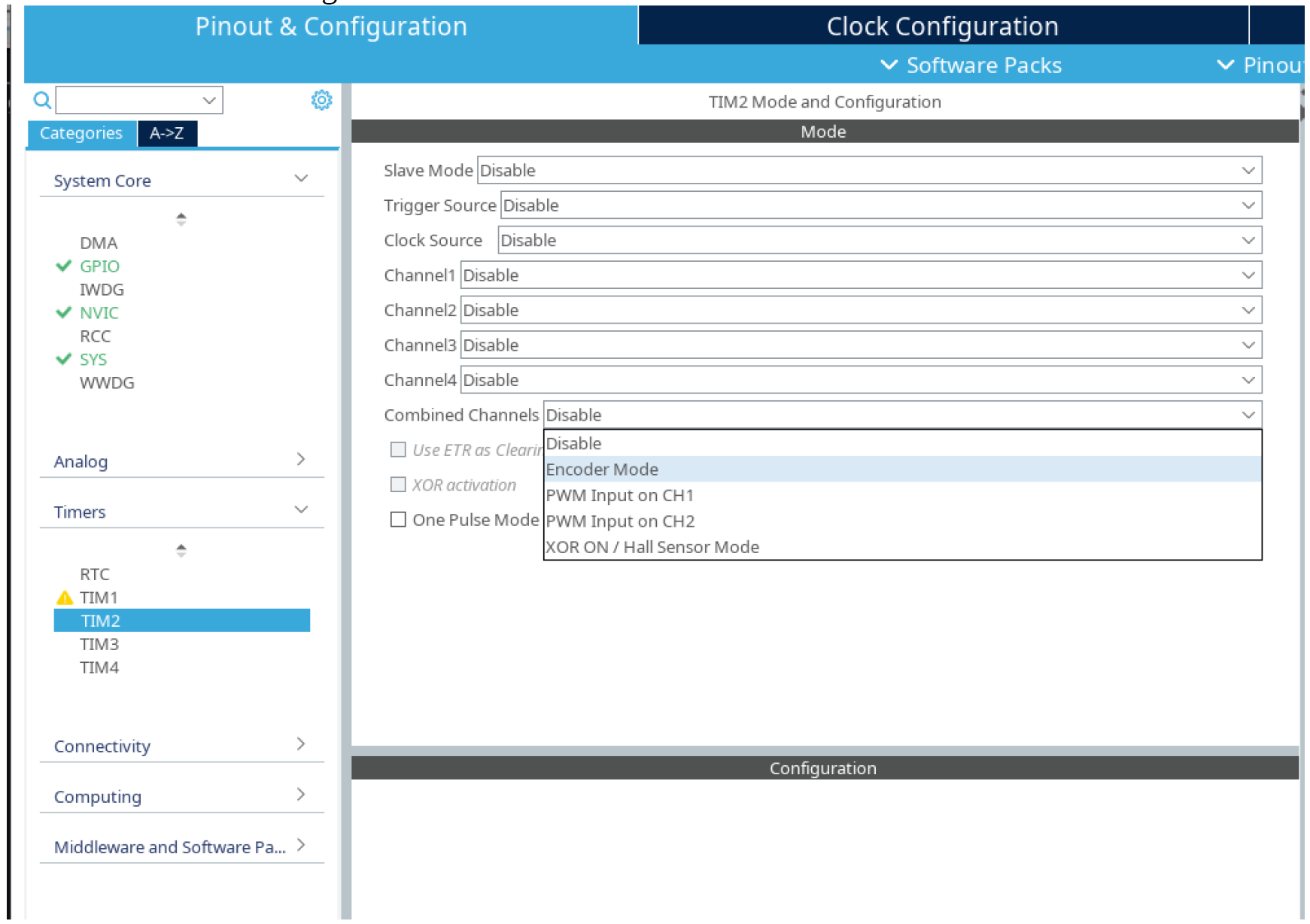Toggle the XOR activation checkbox

[398, 485]
